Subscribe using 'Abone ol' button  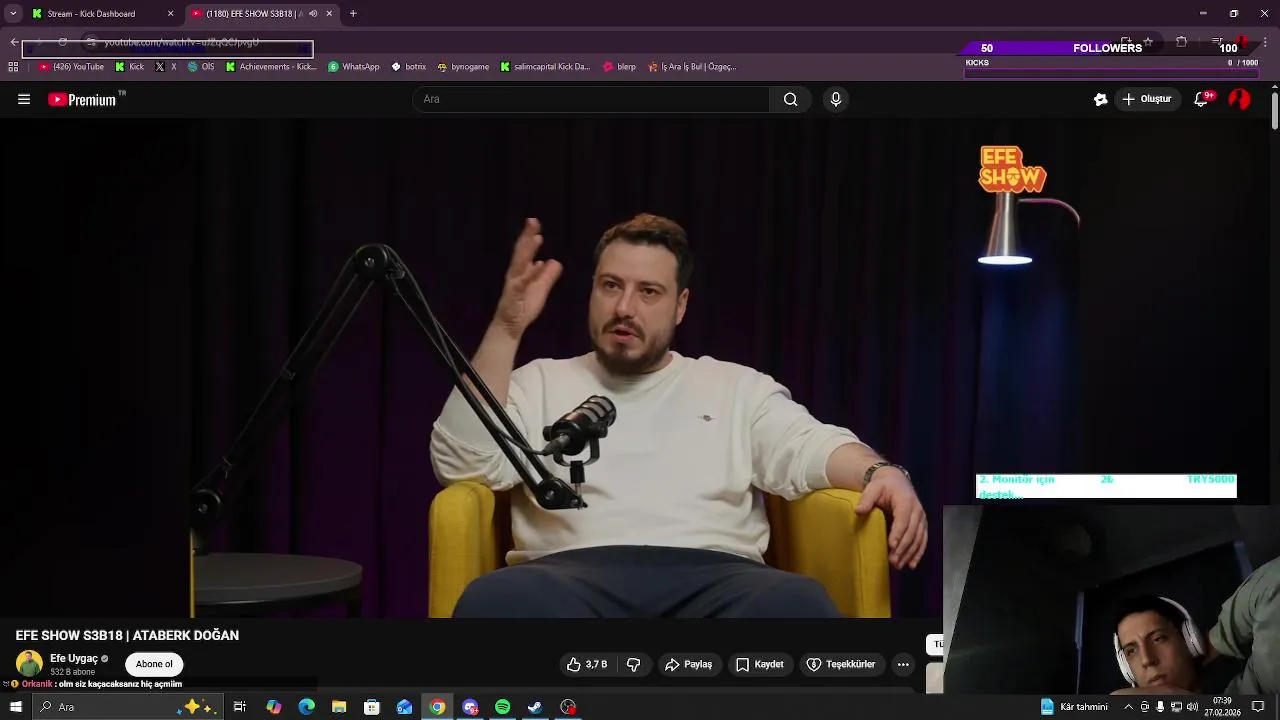click(154, 664)
